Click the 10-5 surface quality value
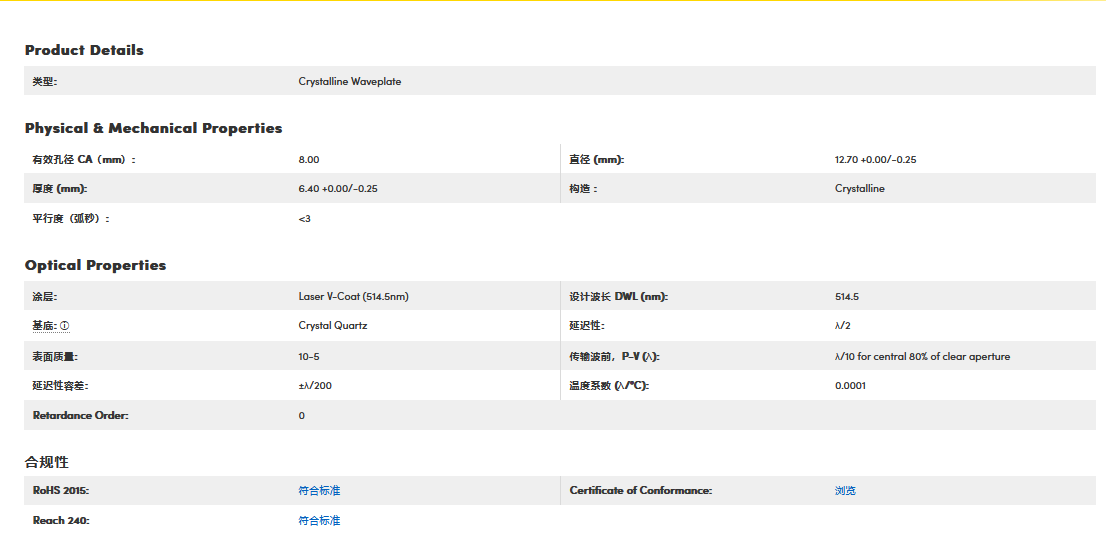 pos(309,357)
